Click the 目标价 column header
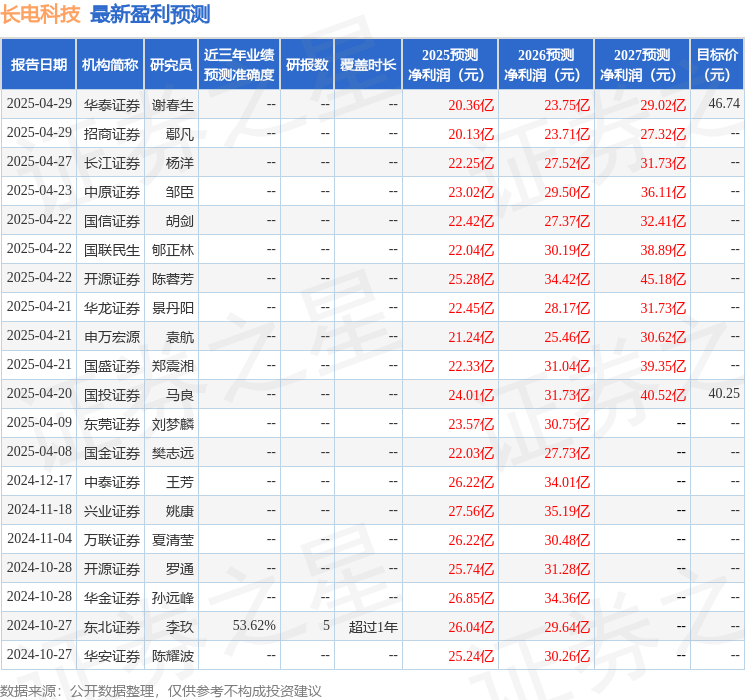This screenshot has height=700, width=745. point(717,64)
